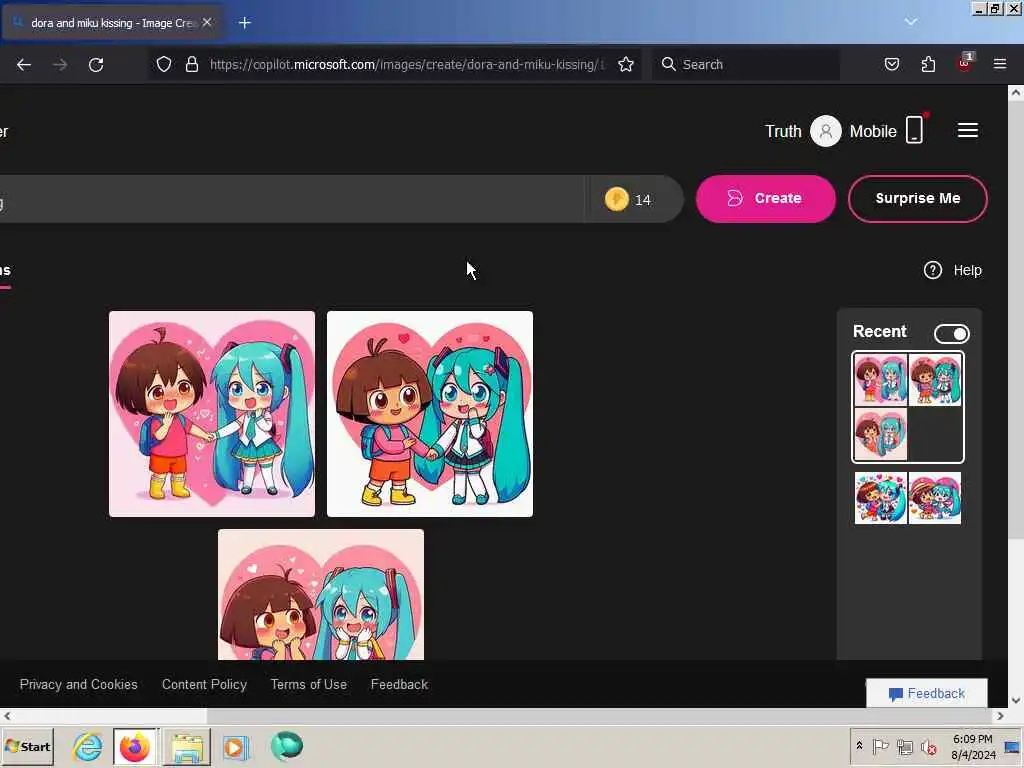This screenshot has height=768, width=1024.
Task: Open the green globe taskbar app
Action: (x=286, y=746)
